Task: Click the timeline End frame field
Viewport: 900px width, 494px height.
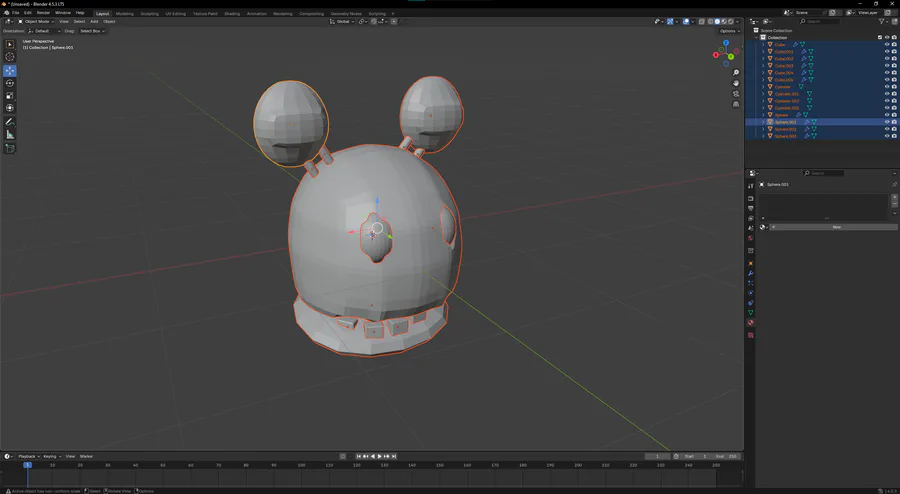Action: tap(726, 456)
